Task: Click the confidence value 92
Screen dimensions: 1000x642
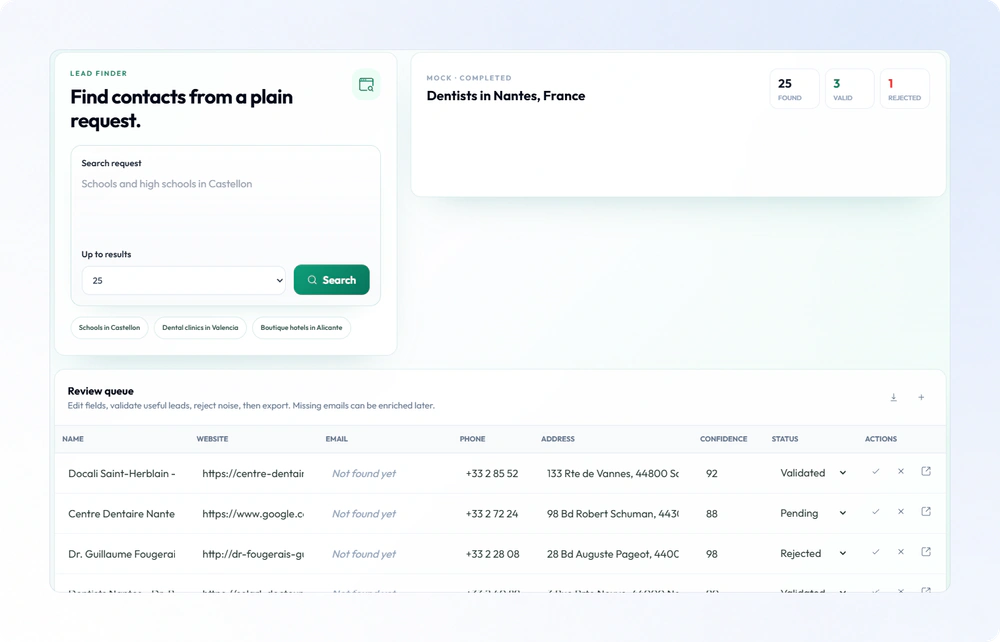Action: tap(712, 474)
